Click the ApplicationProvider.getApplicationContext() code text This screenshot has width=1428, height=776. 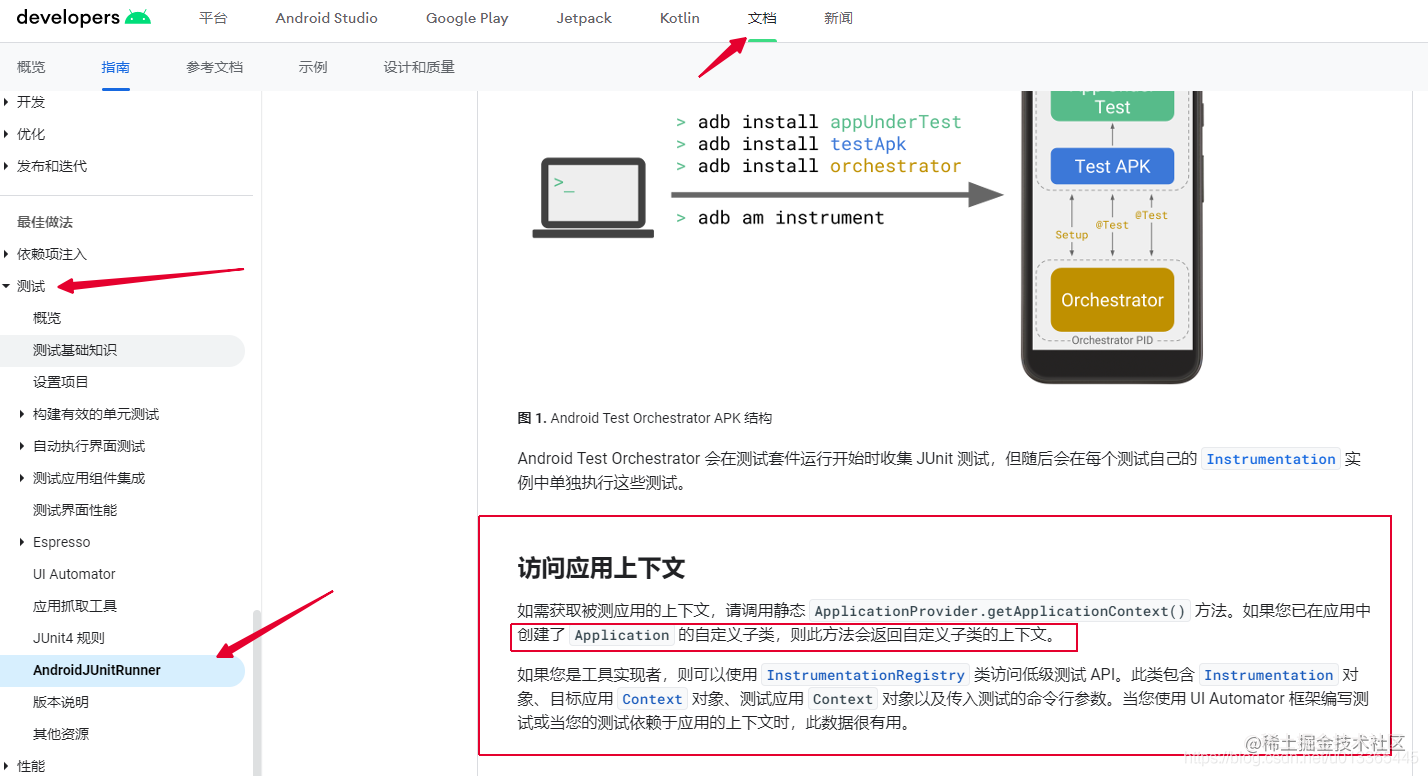tap(1000, 611)
